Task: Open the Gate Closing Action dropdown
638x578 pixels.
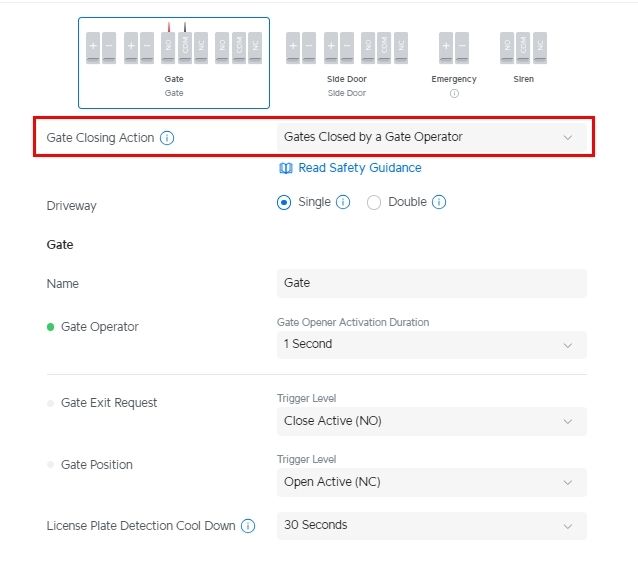Action: [x=431, y=137]
